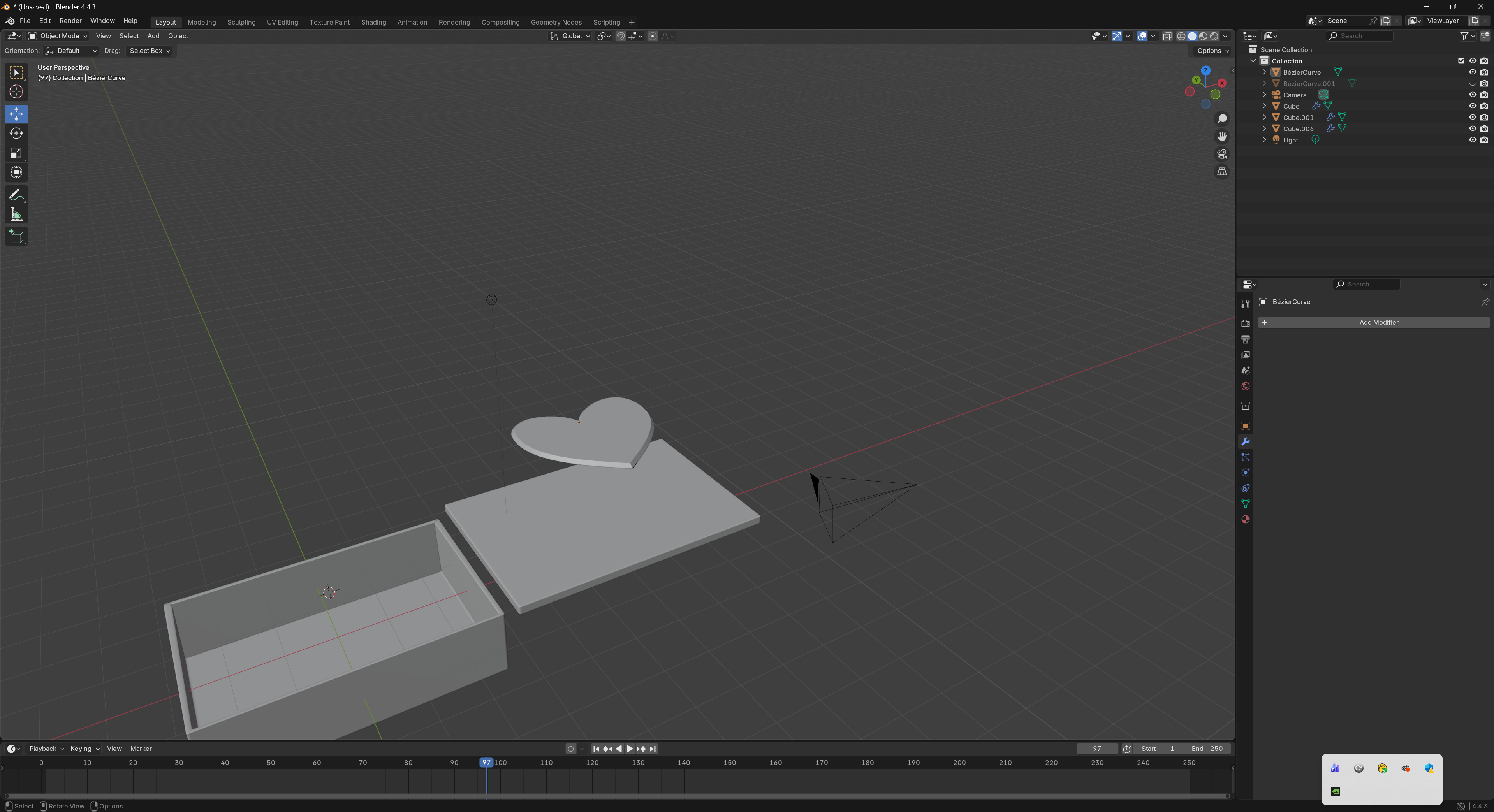Uncheck the Collection exclude checkbox
The height and width of the screenshot is (812, 1494).
tap(1461, 61)
